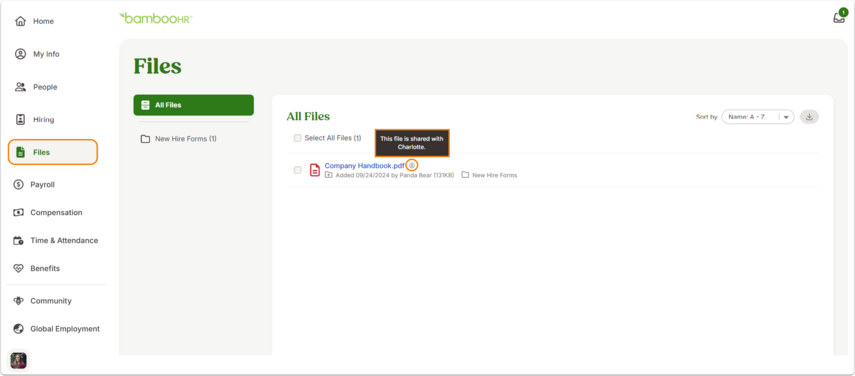855x376 pixels.
Task: Open the Home sidebar item
Action: (34, 21)
